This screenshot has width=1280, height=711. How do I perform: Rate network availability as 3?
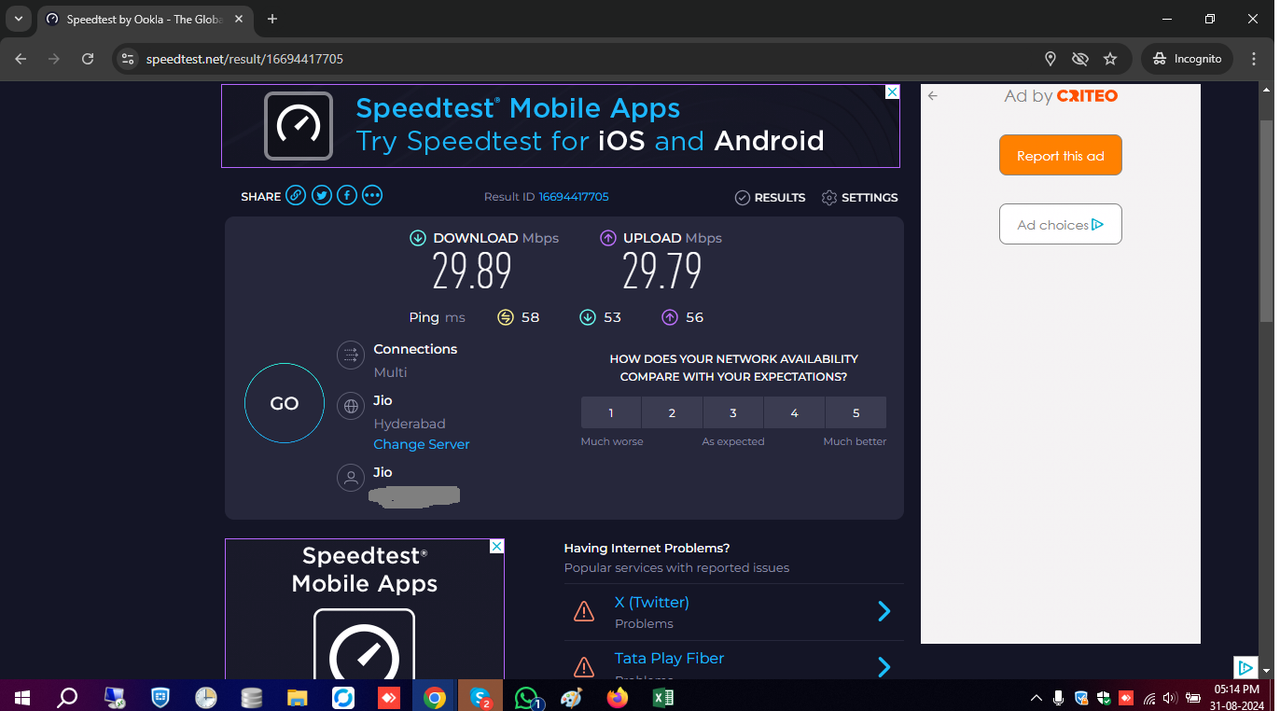point(733,413)
